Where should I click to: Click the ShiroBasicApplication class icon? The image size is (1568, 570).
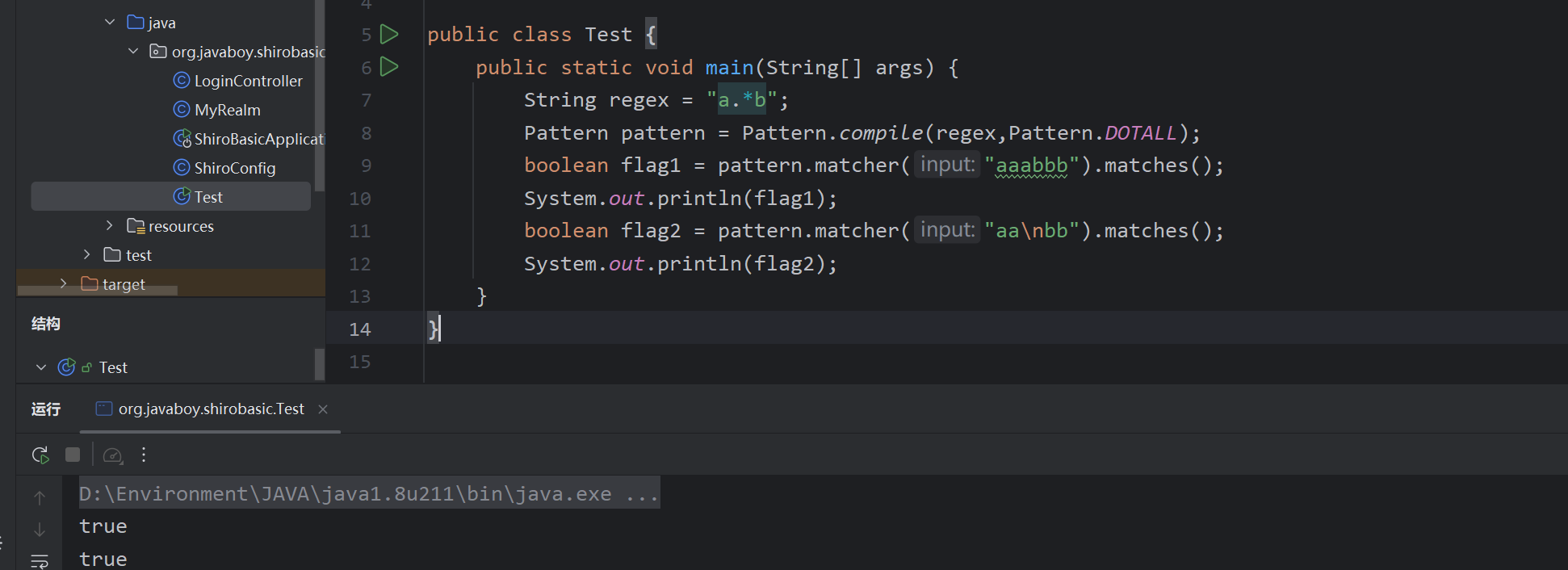[x=182, y=139]
